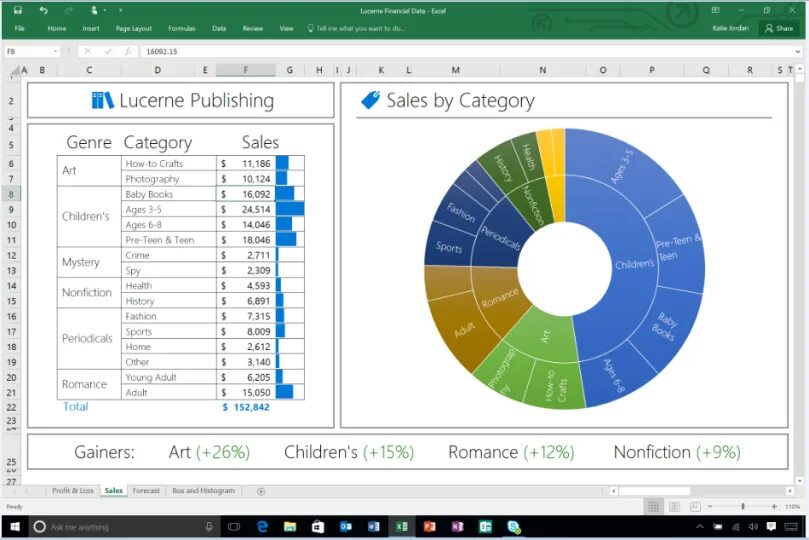Viewport: 809px width, 540px height.
Task: Switch to the Formulas tab
Action: click(182, 28)
